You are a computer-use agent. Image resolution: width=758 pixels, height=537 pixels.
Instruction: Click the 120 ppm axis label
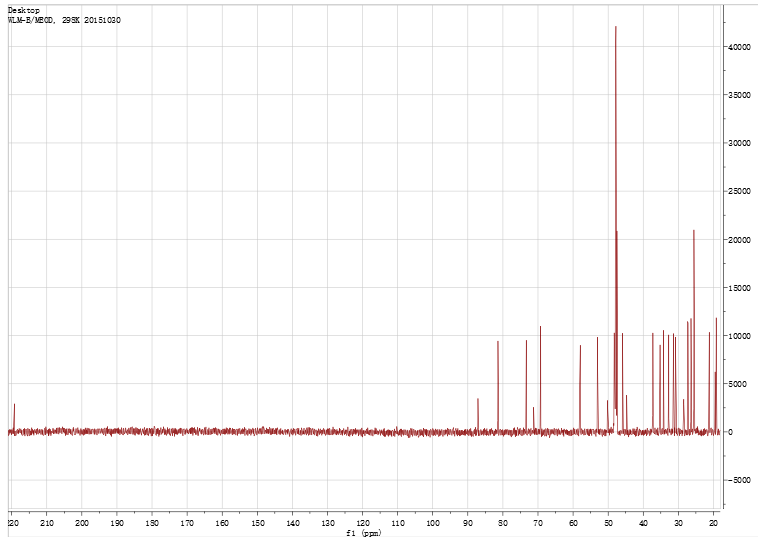coord(363,523)
